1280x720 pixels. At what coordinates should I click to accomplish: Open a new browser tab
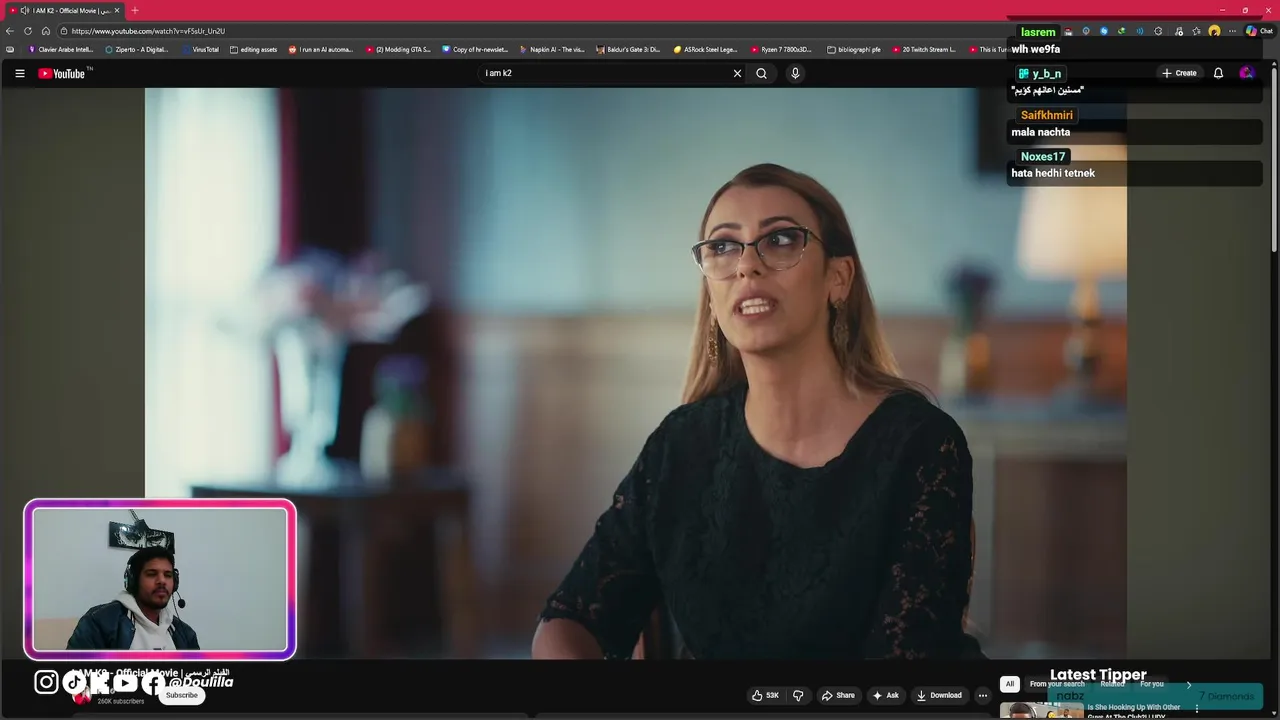pos(135,10)
